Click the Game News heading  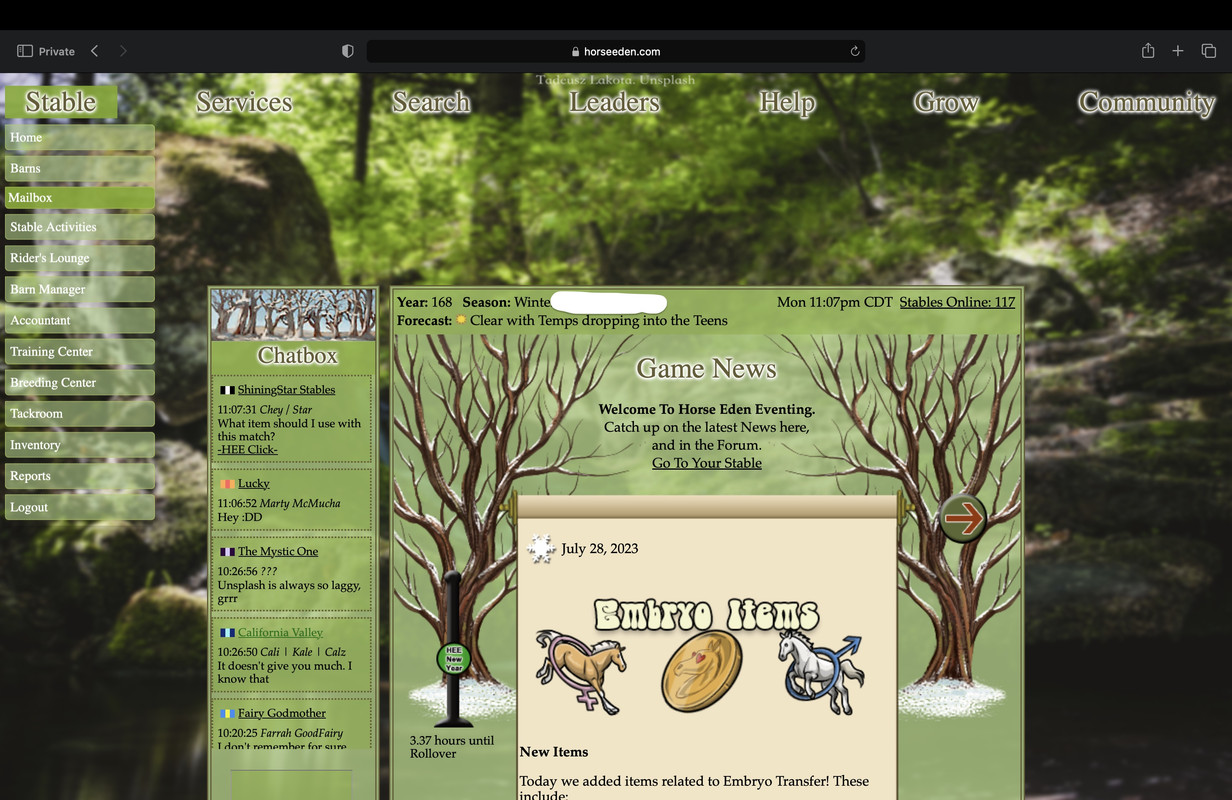click(x=707, y=369)
